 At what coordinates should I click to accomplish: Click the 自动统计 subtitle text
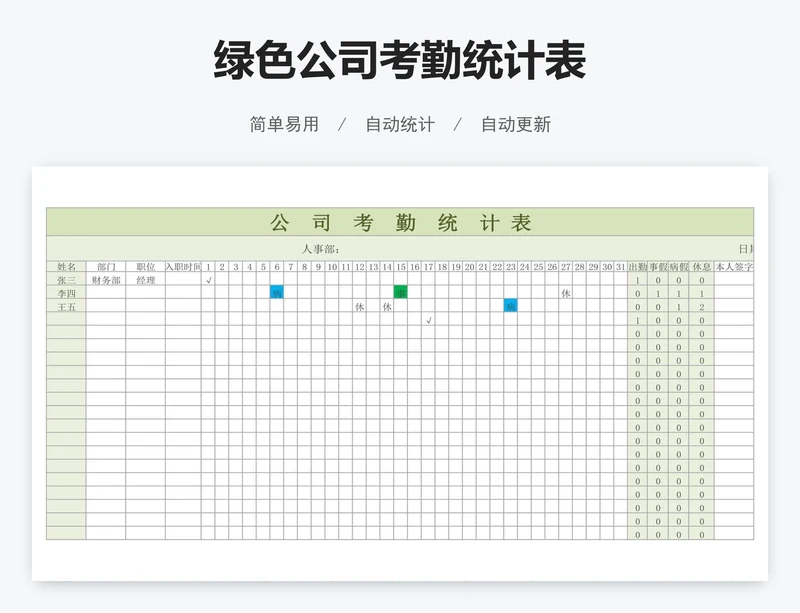[400, 125]
